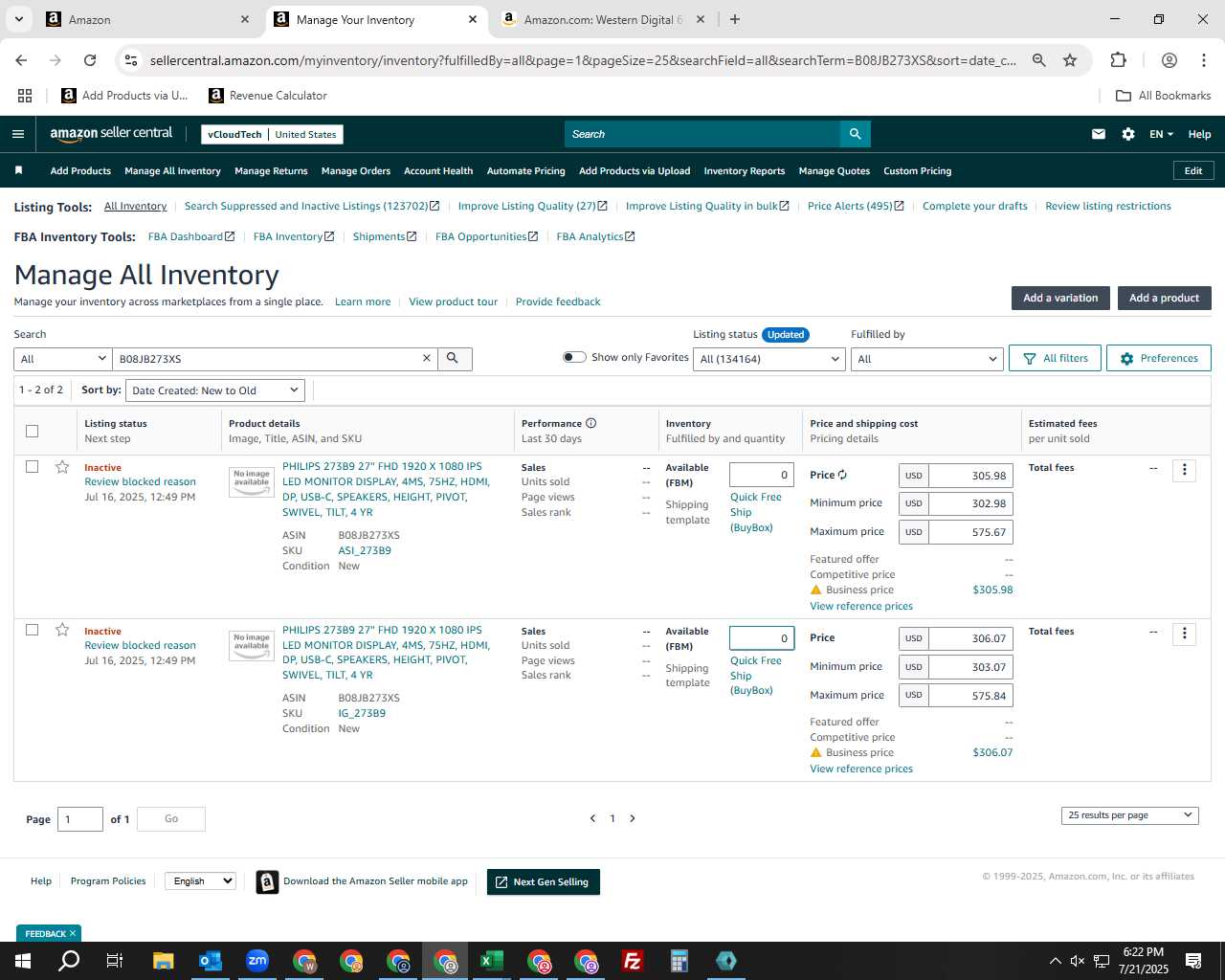The height and width of the screenshot is (980, 1225).
Task: Click the top search magnifier button
Action: pos(856,134)
